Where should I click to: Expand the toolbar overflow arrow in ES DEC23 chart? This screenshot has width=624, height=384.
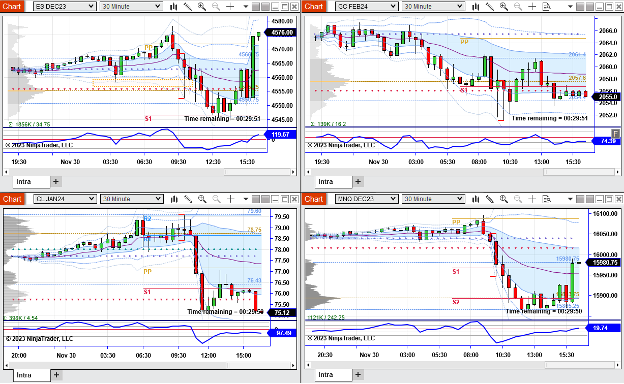click(x=246, y=7)
